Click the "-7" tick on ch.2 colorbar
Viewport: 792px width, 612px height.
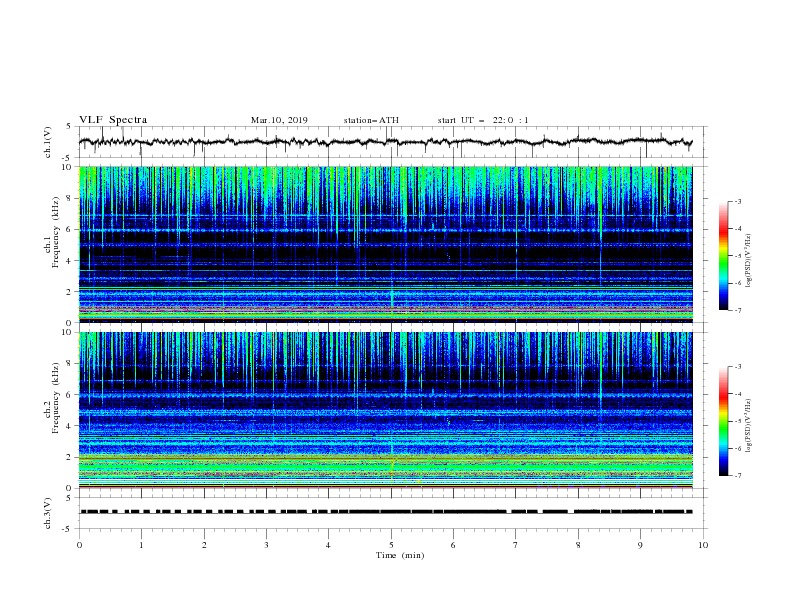737,476
